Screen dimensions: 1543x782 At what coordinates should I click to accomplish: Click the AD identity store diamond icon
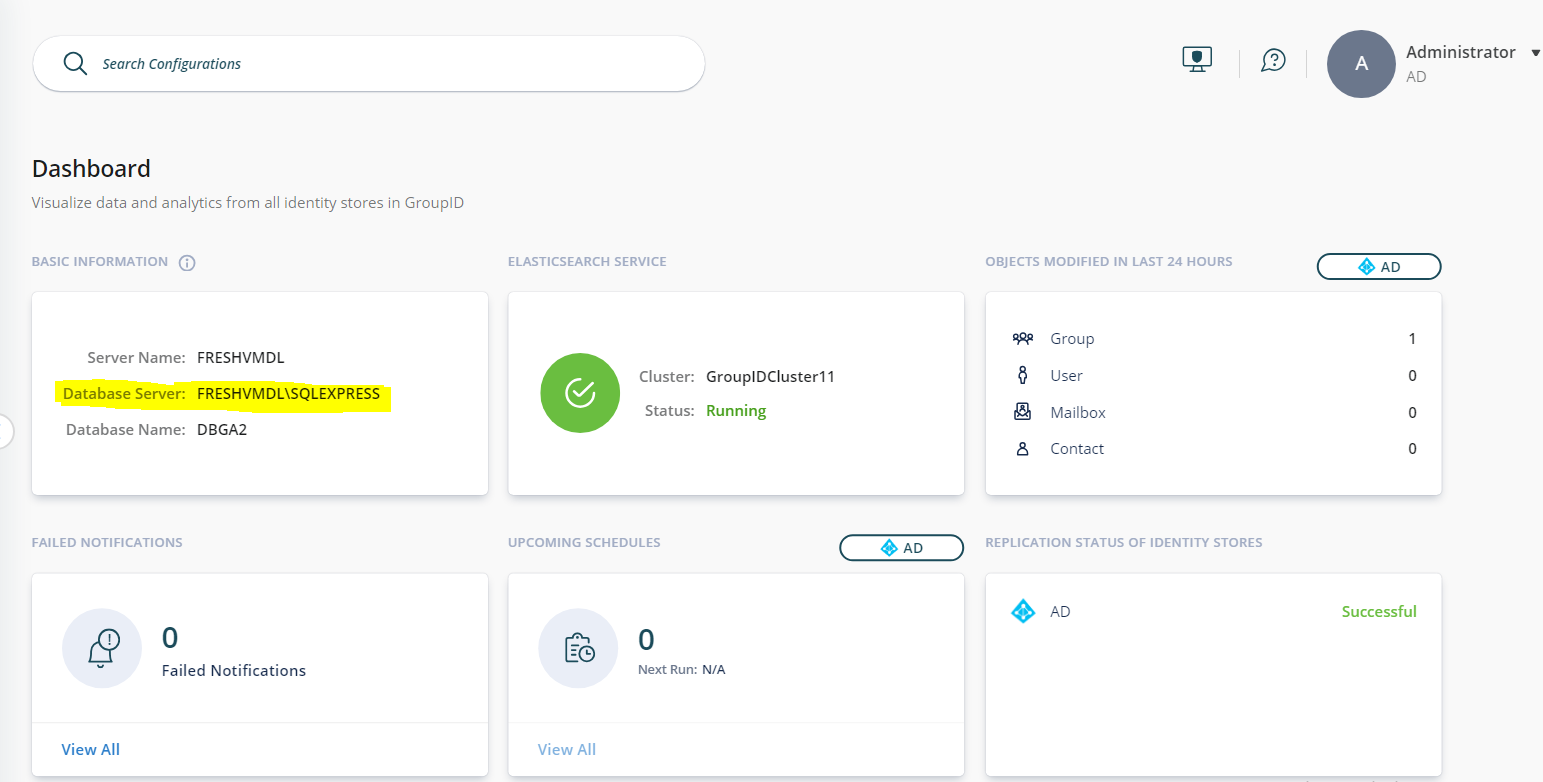pos(1023,611)
